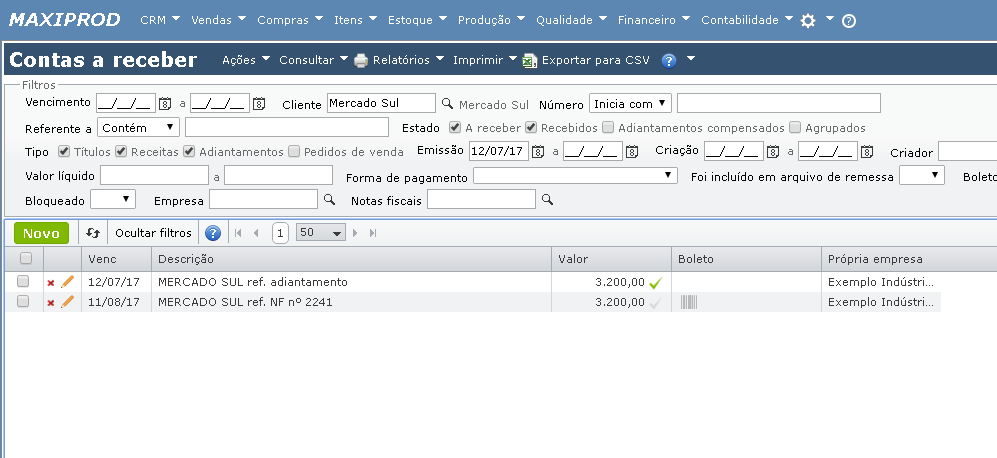This screenshot has width=997, height=458.
Task: Click the Empresa search magnifier icon
Action: (329, 200)
